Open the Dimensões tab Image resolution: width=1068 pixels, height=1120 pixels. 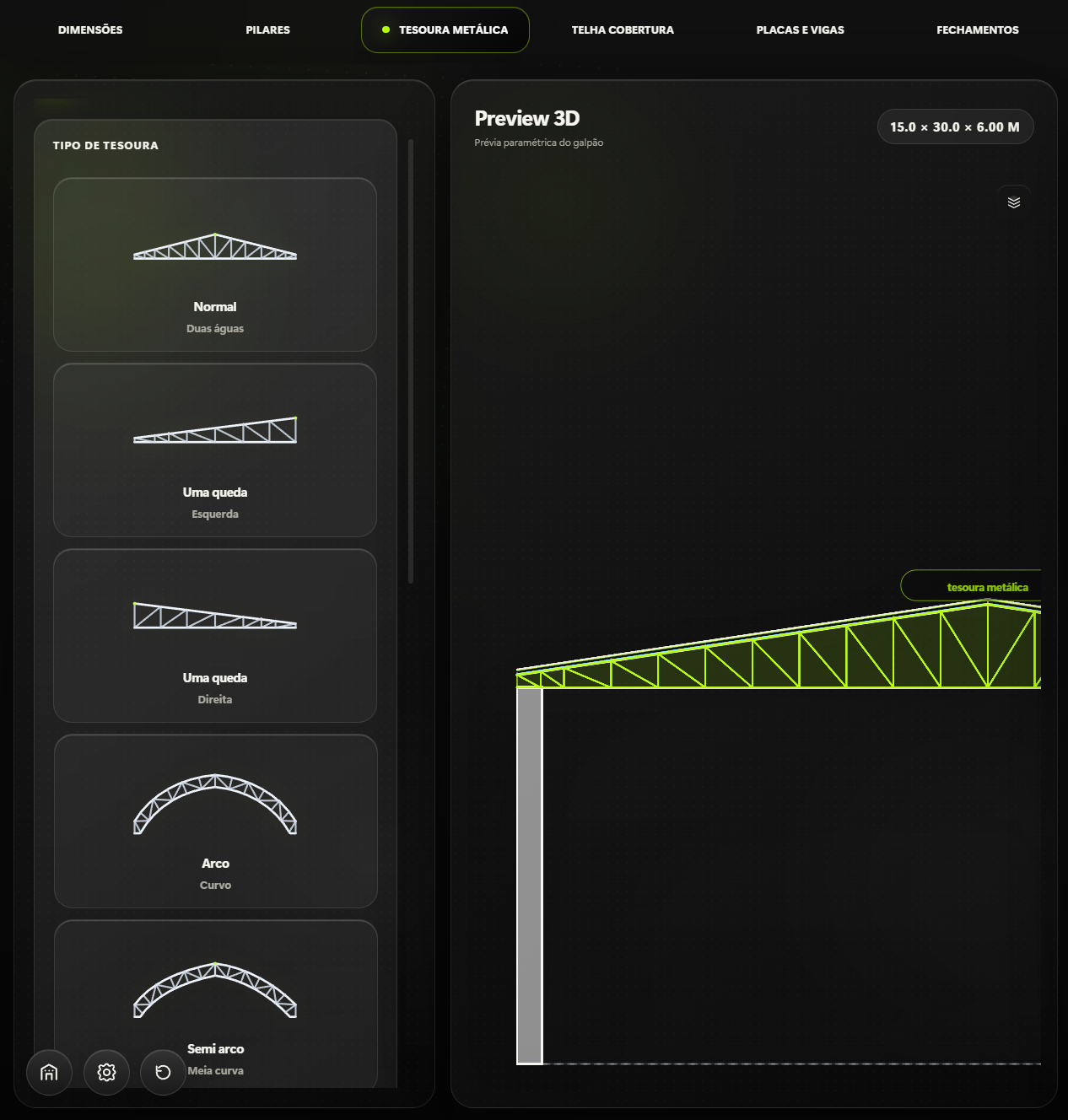(x=90, y=30)
